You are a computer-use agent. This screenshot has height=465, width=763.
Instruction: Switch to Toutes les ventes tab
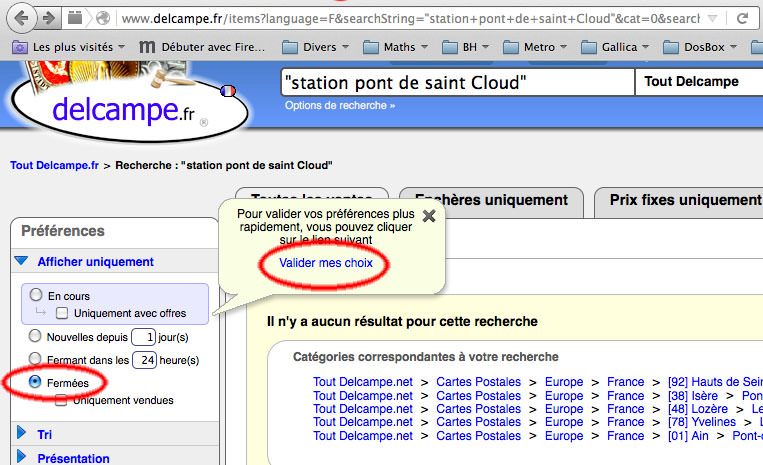tap(311, 194)
